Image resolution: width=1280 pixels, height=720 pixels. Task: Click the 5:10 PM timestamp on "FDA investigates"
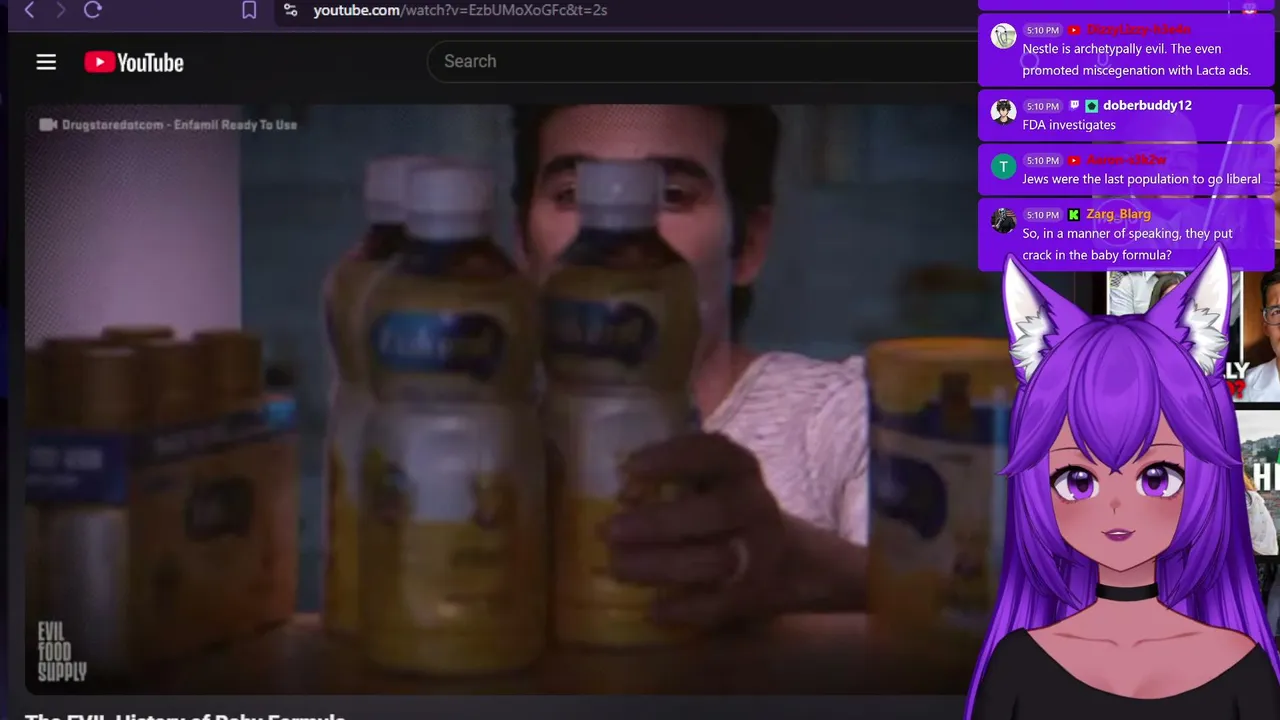tap(1042, 106)
